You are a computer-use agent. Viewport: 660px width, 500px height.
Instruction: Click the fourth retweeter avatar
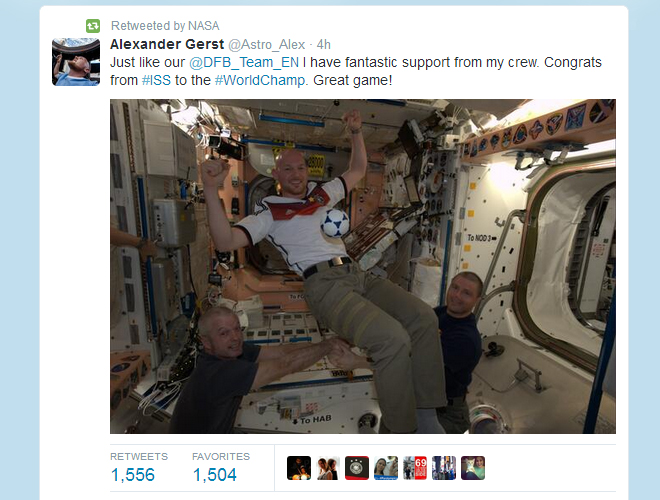coord(386,468)
